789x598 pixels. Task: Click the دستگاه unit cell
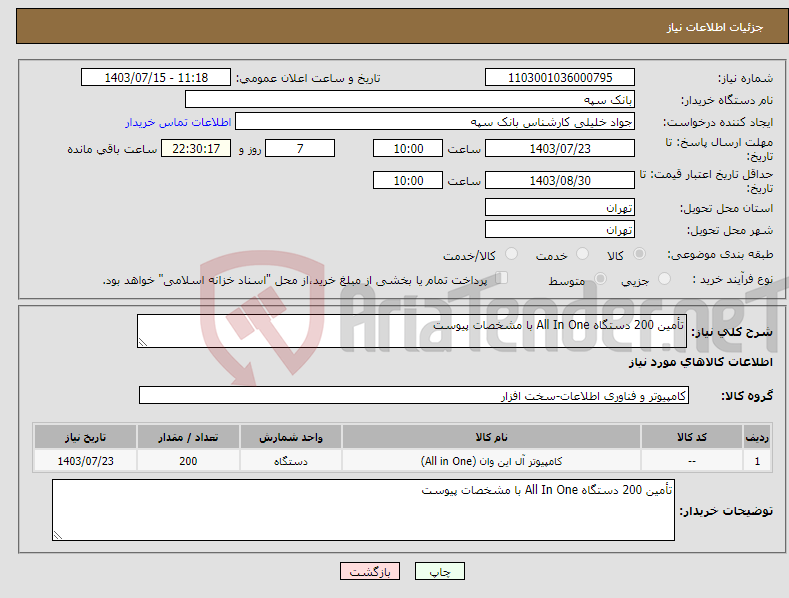pos(291,461)
